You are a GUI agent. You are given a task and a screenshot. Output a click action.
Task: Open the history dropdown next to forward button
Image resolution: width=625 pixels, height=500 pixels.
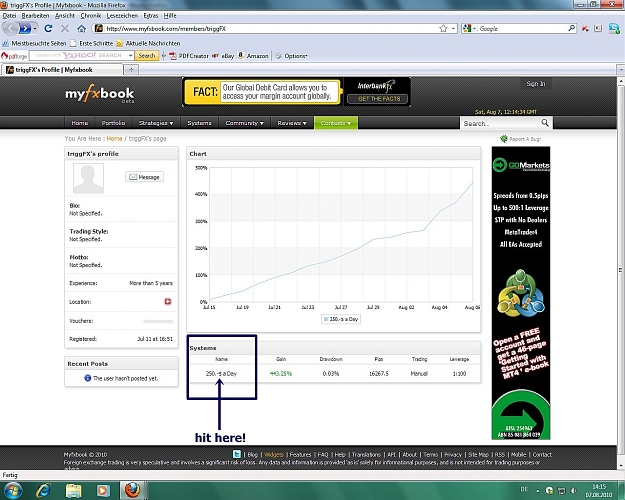click(x=35, y=29)
